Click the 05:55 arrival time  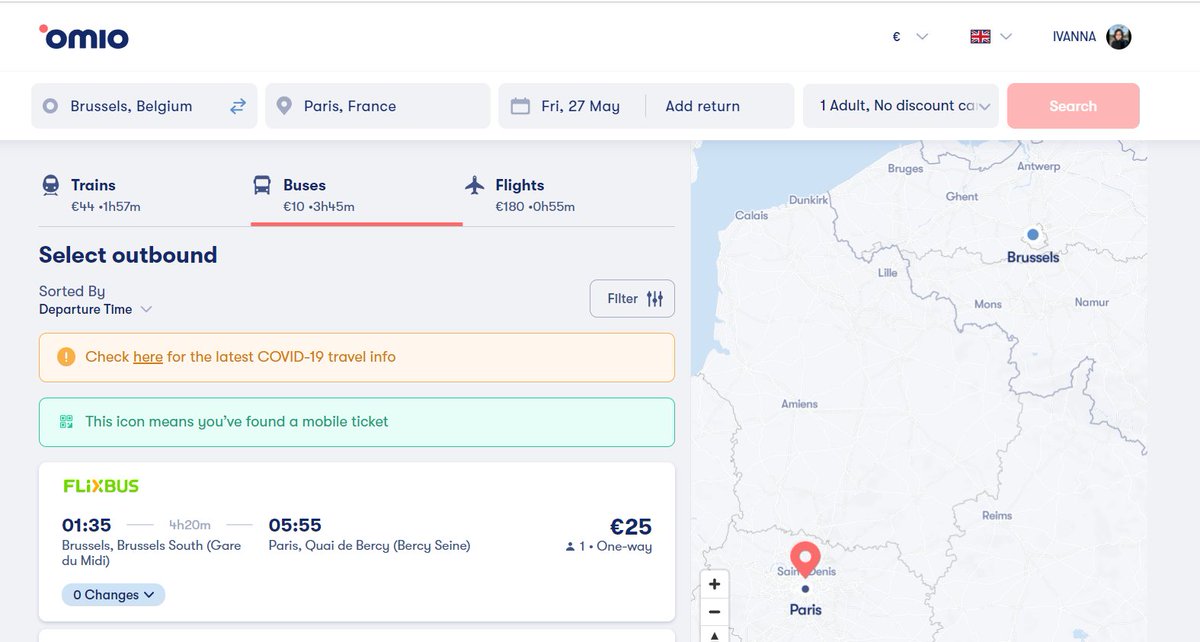pyautogui.click(x=295, y=525)
